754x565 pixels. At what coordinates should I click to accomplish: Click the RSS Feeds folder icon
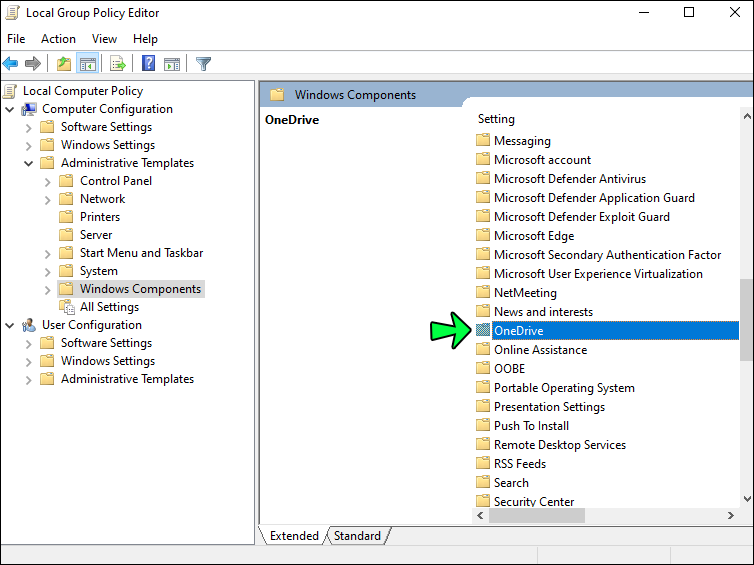click(x=483, y=464)
